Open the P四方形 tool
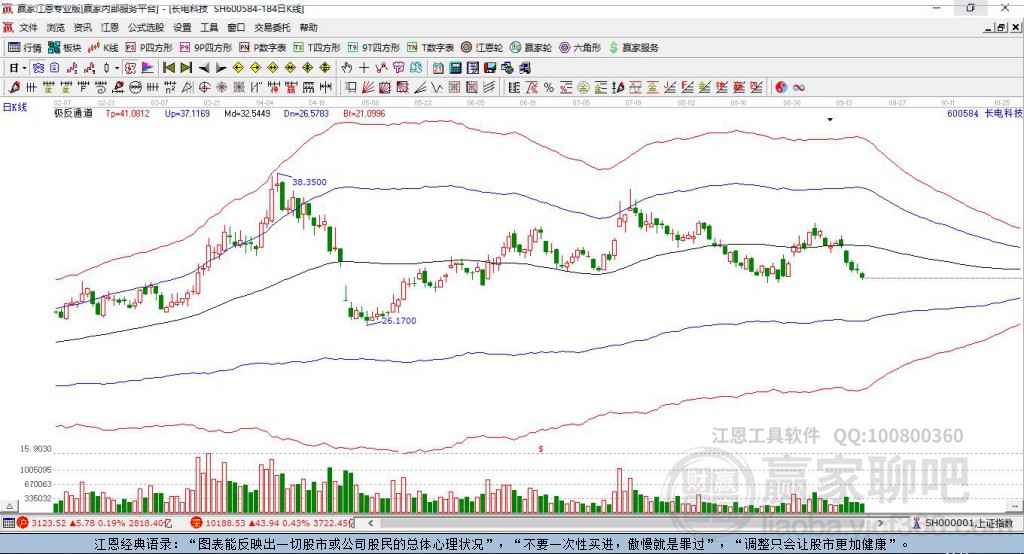Image resolution: width=1024 pixels, height=554 pixels. [x=149, y=48]
